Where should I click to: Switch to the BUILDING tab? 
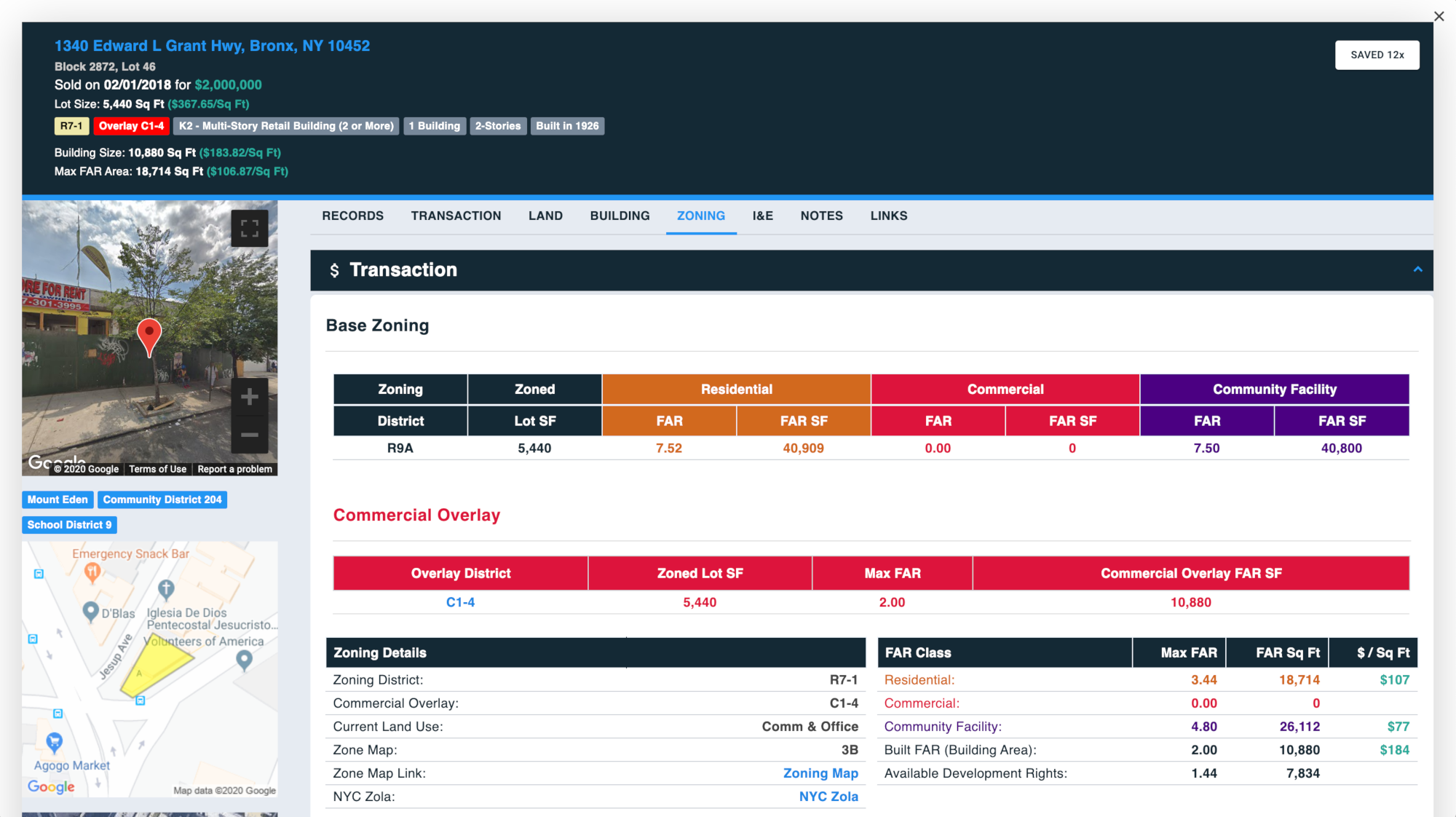(620, 216)
